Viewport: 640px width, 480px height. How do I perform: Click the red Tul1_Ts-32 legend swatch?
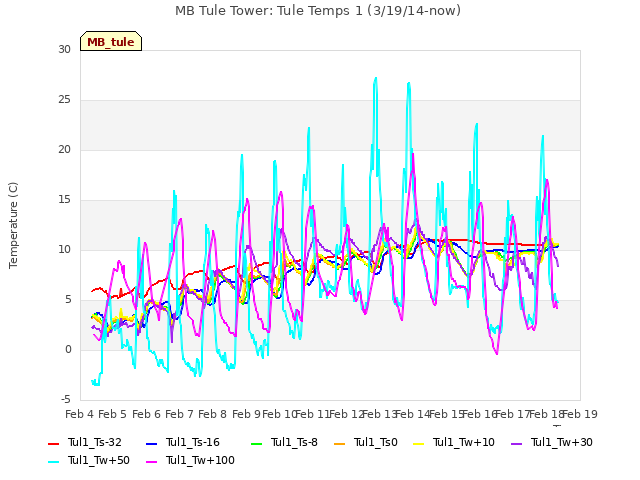(x=53, y=444)
